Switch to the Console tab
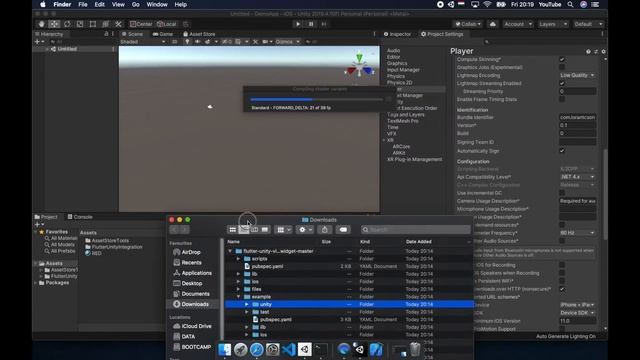The image size is (640, 360). point(80,217)
